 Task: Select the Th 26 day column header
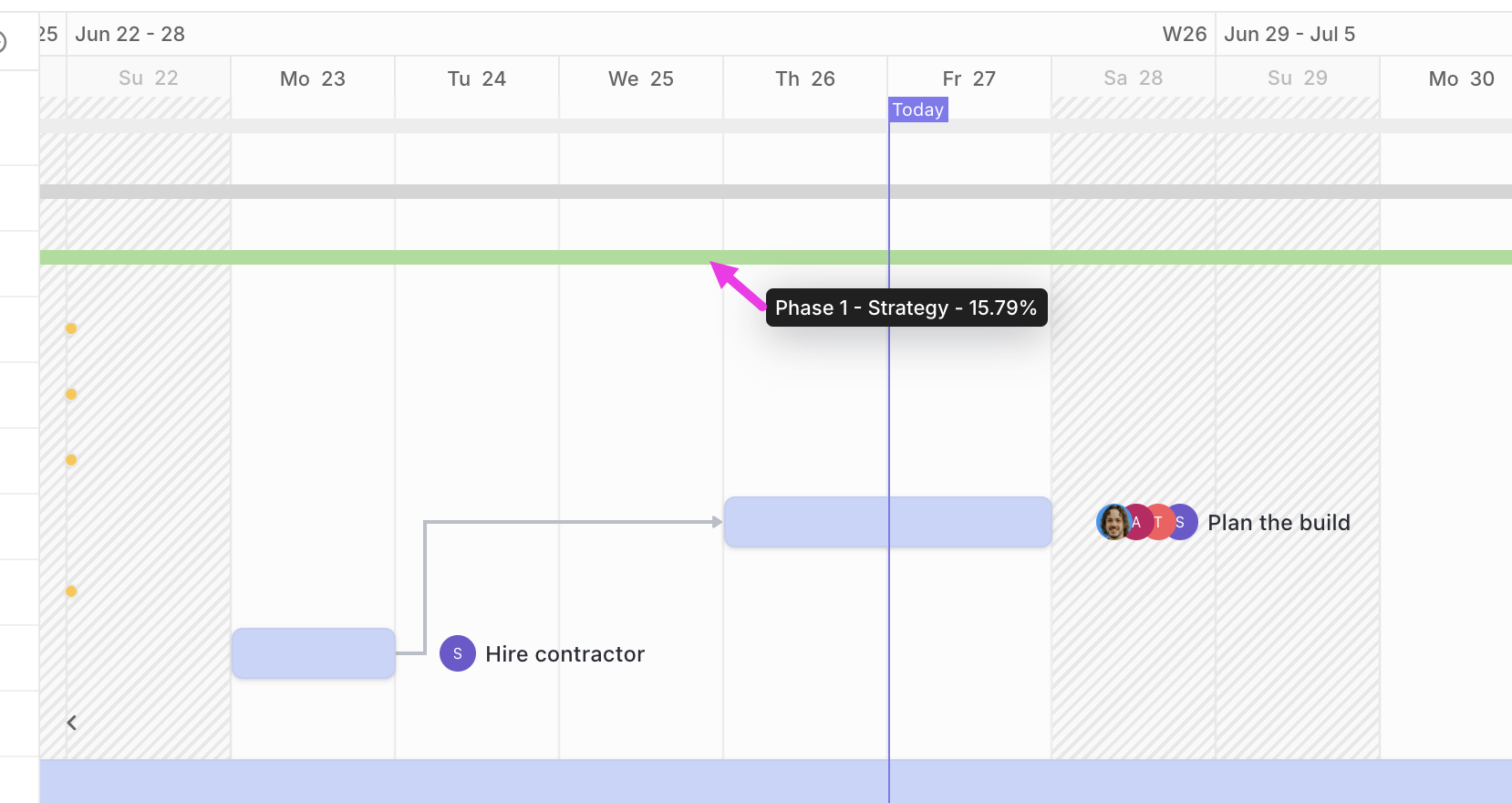point(805,78)
